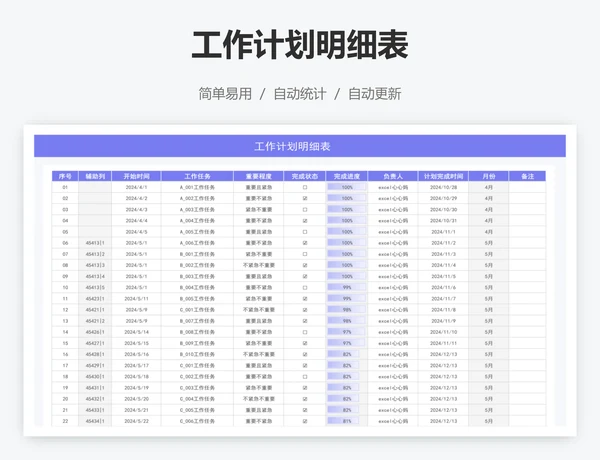Click the cell B_010工作任务

(197, 354)
